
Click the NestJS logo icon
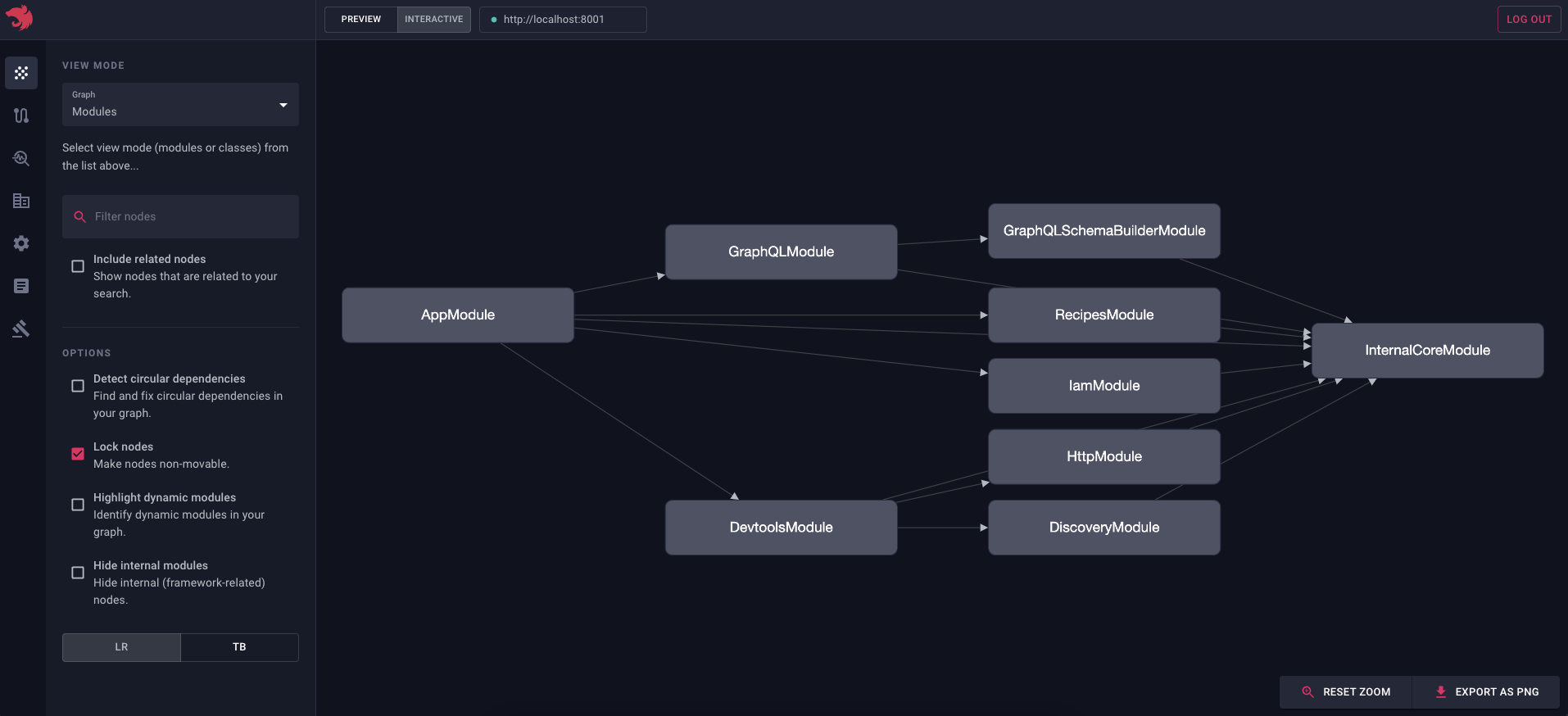tap(20, 18)
